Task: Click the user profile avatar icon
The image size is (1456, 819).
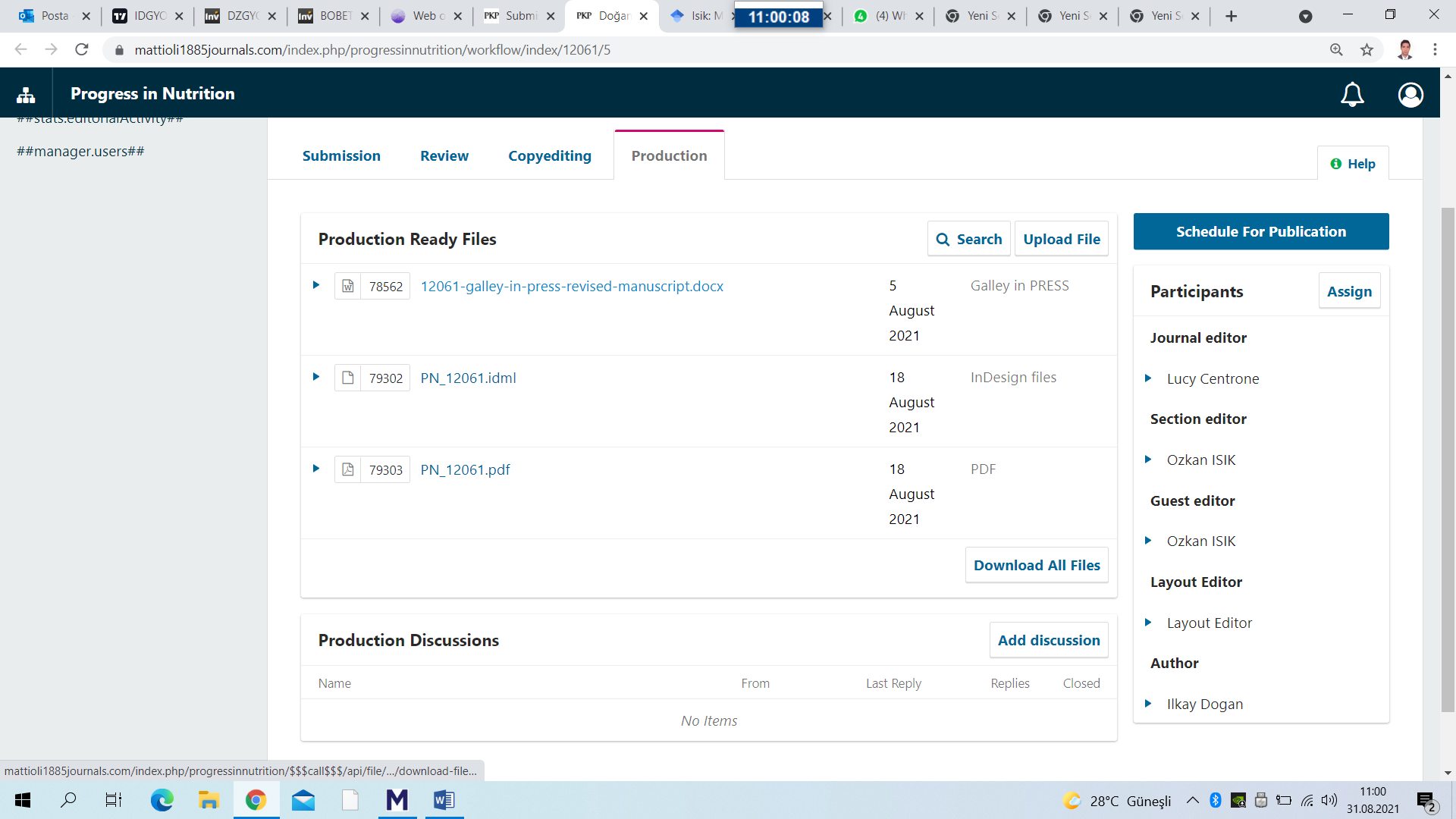Action: click(x=1410, y=95)
